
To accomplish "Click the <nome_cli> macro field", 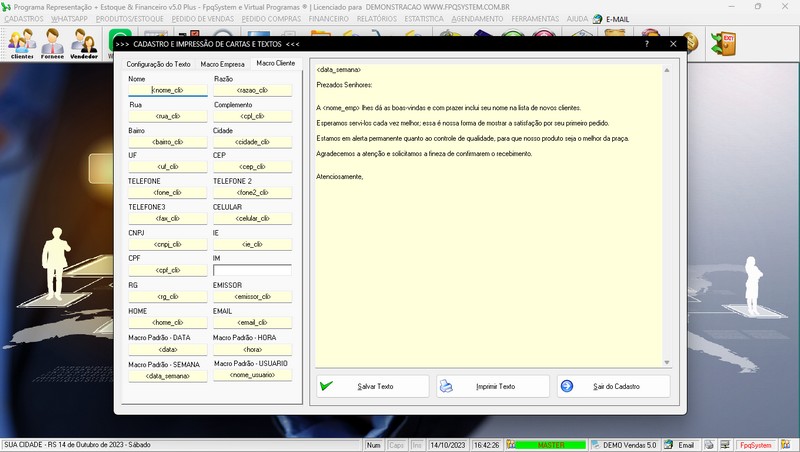I will pyautogui.click(x=167, y=90).
